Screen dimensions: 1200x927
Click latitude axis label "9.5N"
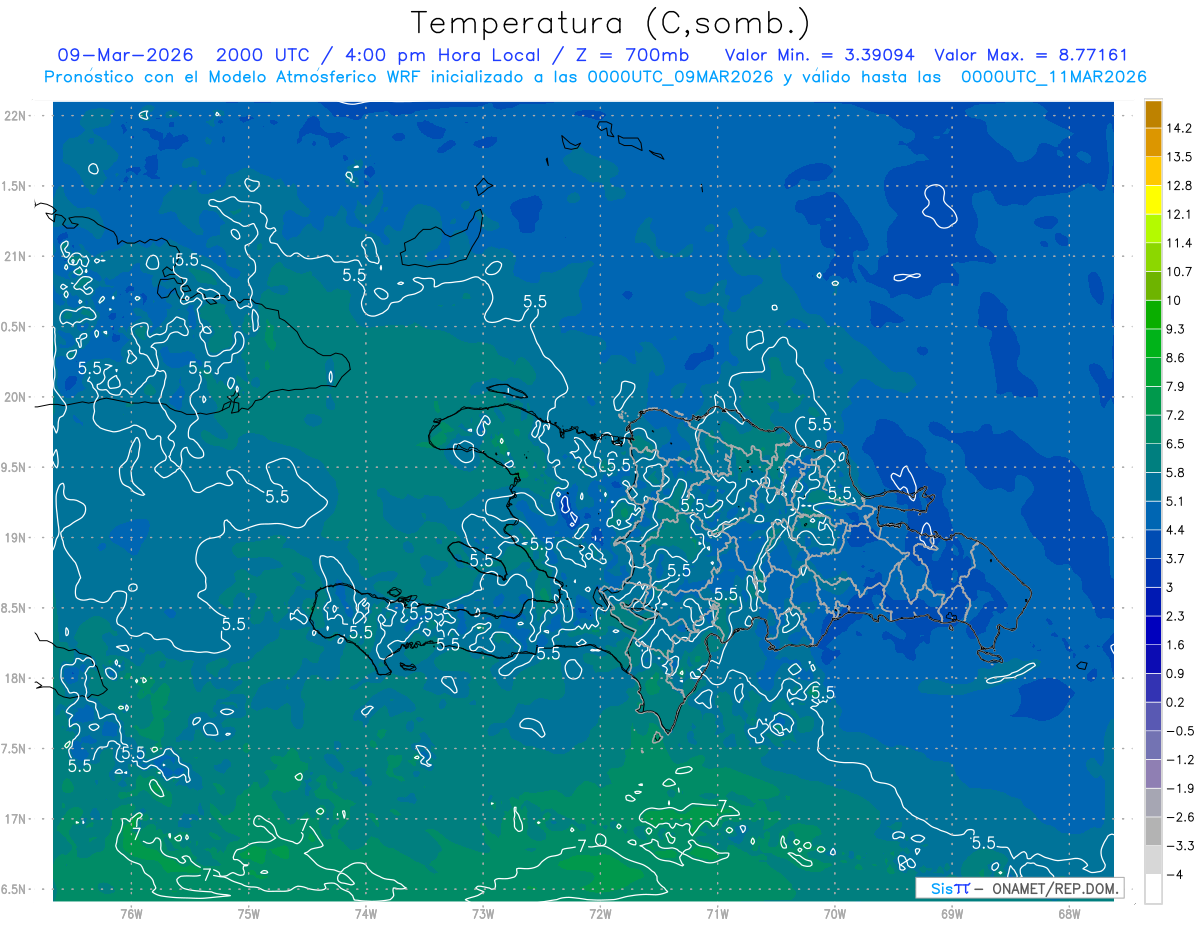tap(15, 467)
